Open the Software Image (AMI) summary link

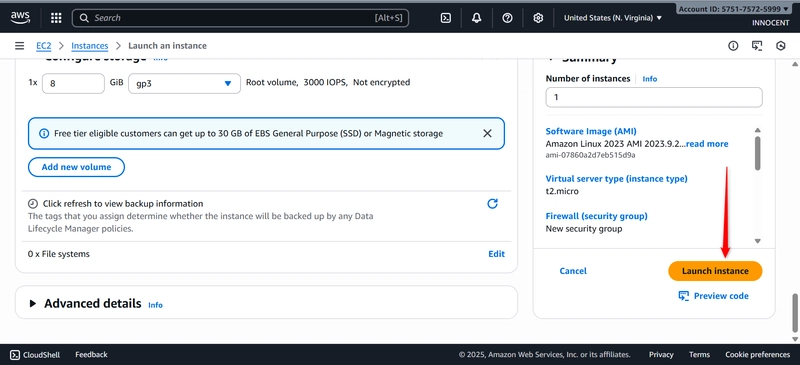click(591, 131)
